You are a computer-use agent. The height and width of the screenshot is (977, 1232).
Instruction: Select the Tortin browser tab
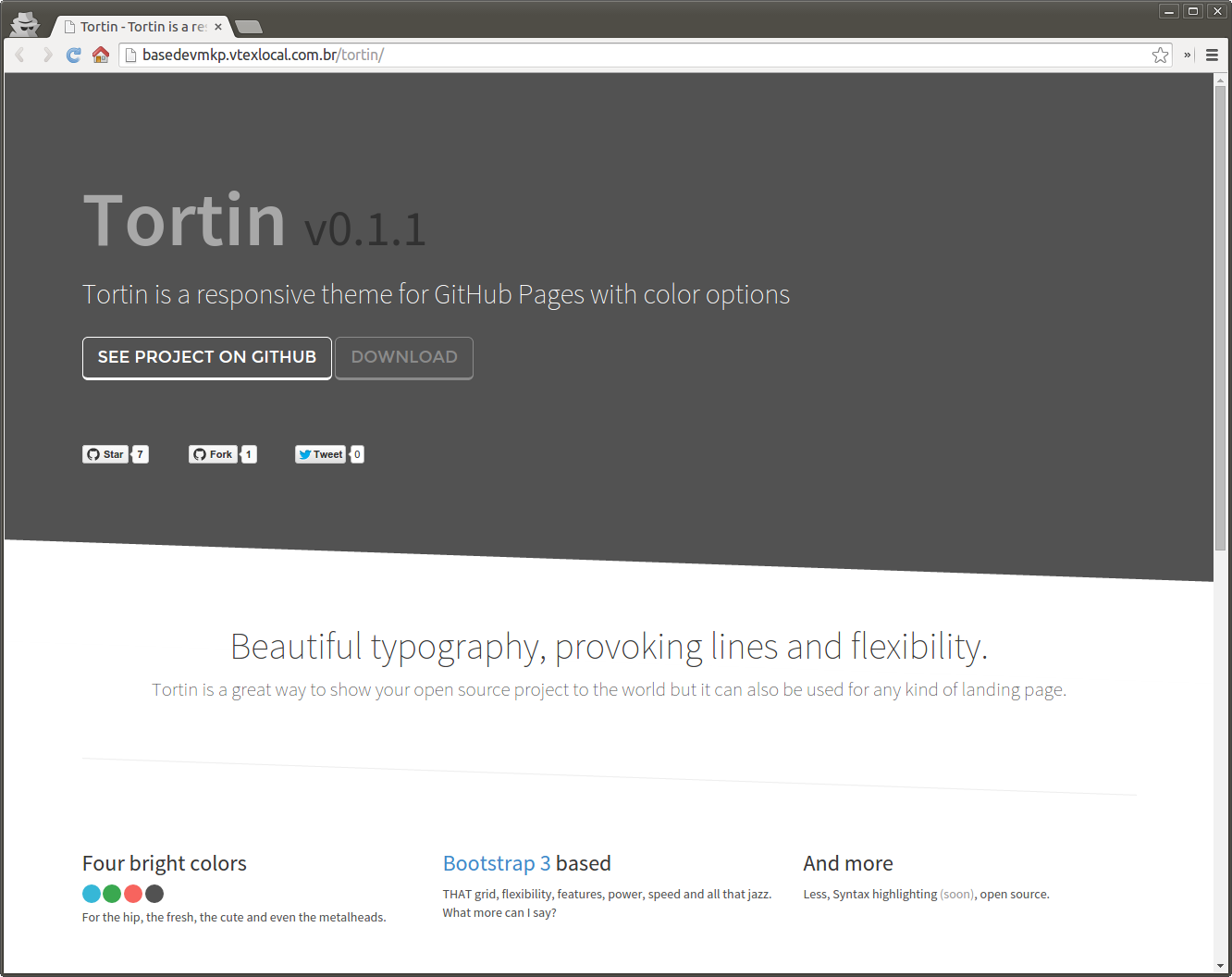point(139,27)
